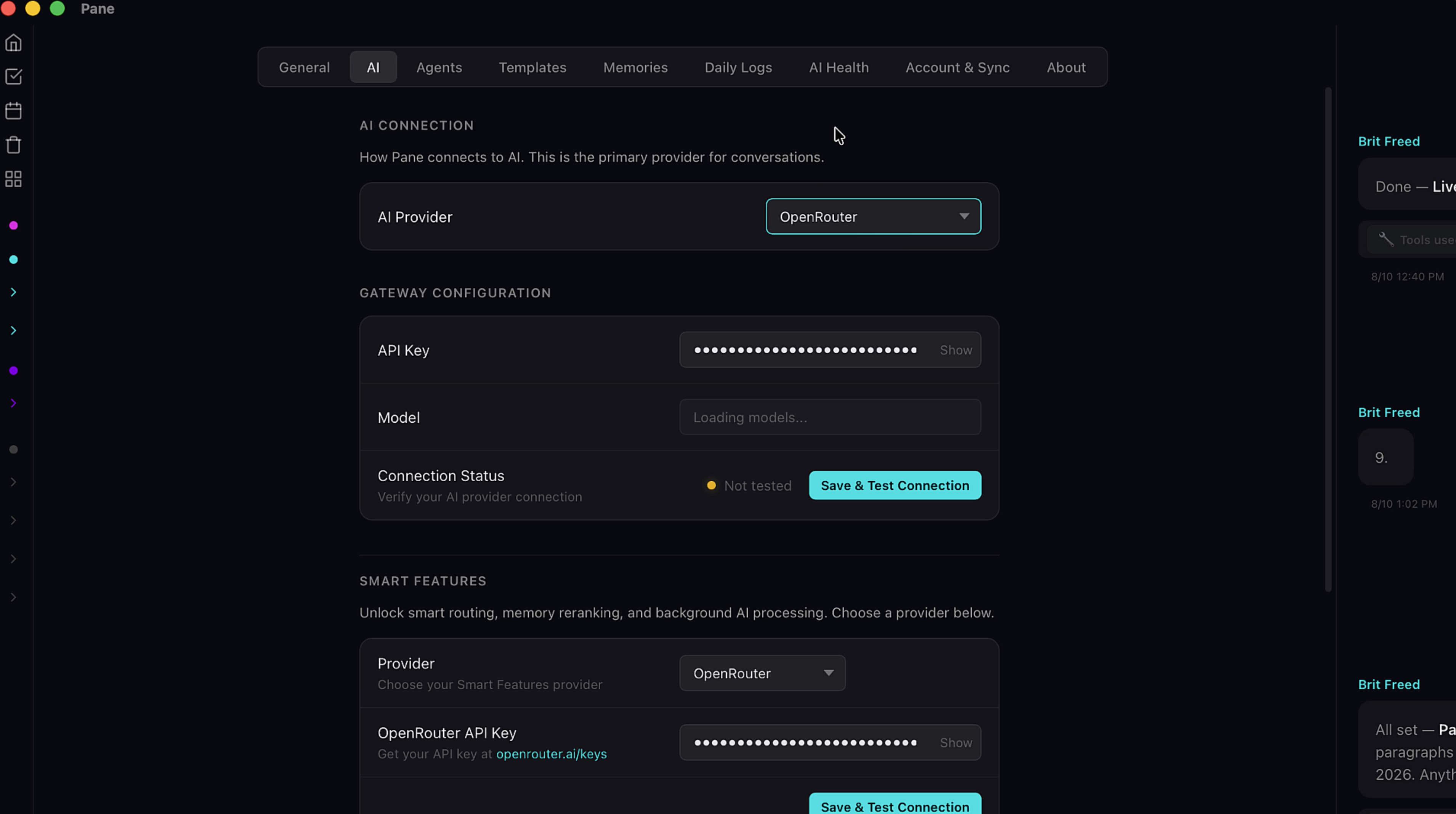This screenshot has width=1456, height=814.
Task: Open the grid dashboard icon in sidebar
Action: click(x=14, y=179)
